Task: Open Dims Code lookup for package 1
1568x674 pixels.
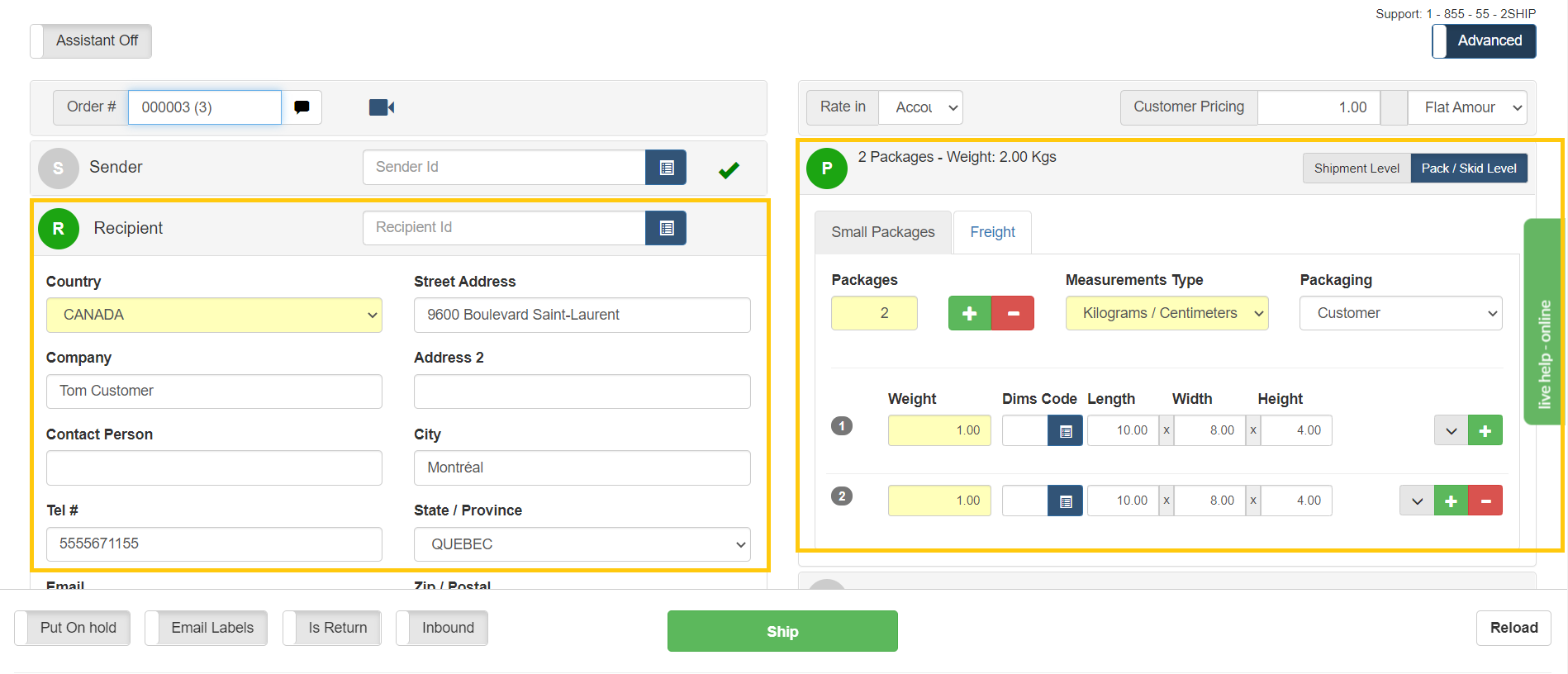Action: (1065, 430)
